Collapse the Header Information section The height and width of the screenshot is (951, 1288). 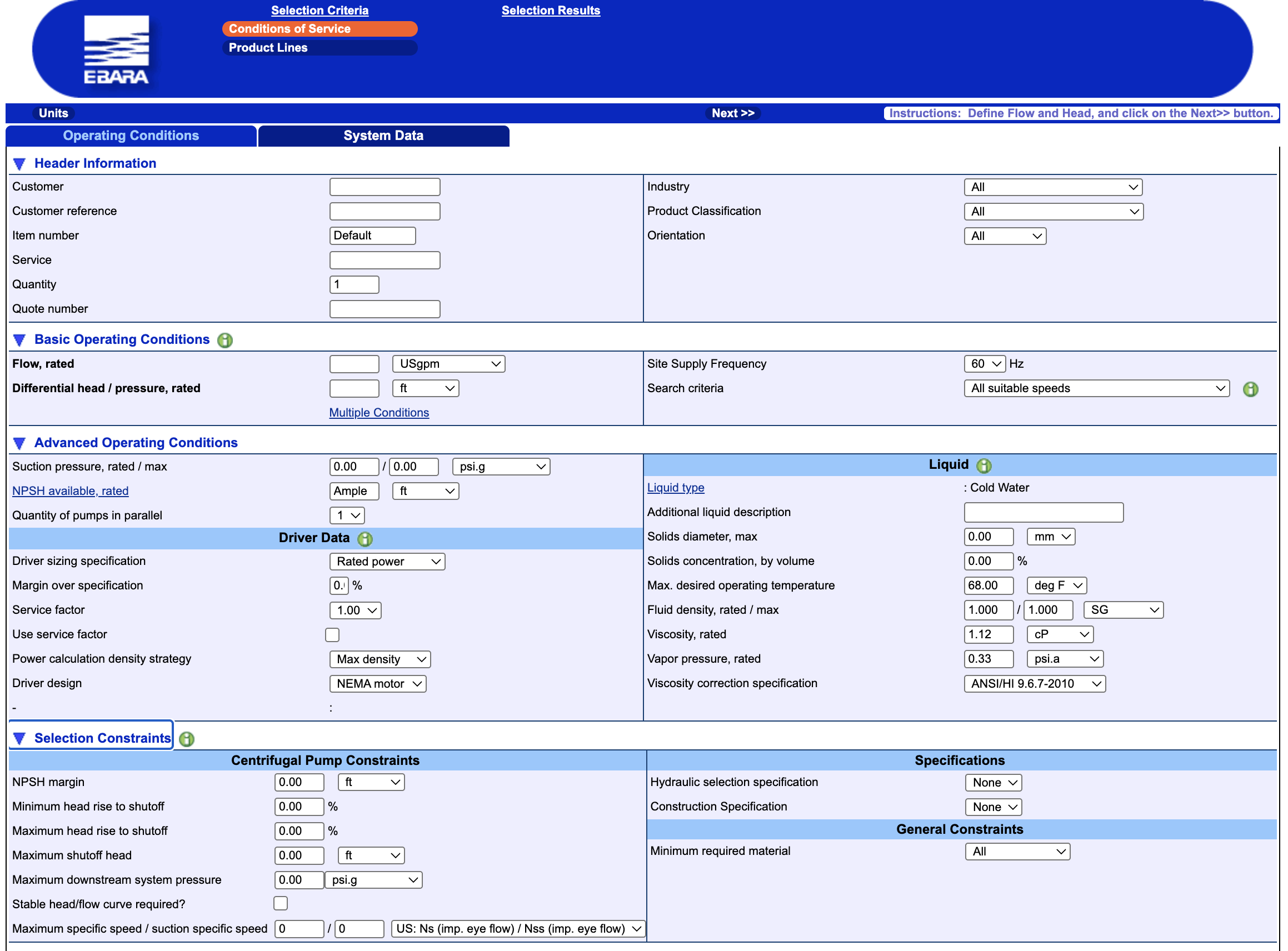tap(19, 164)
